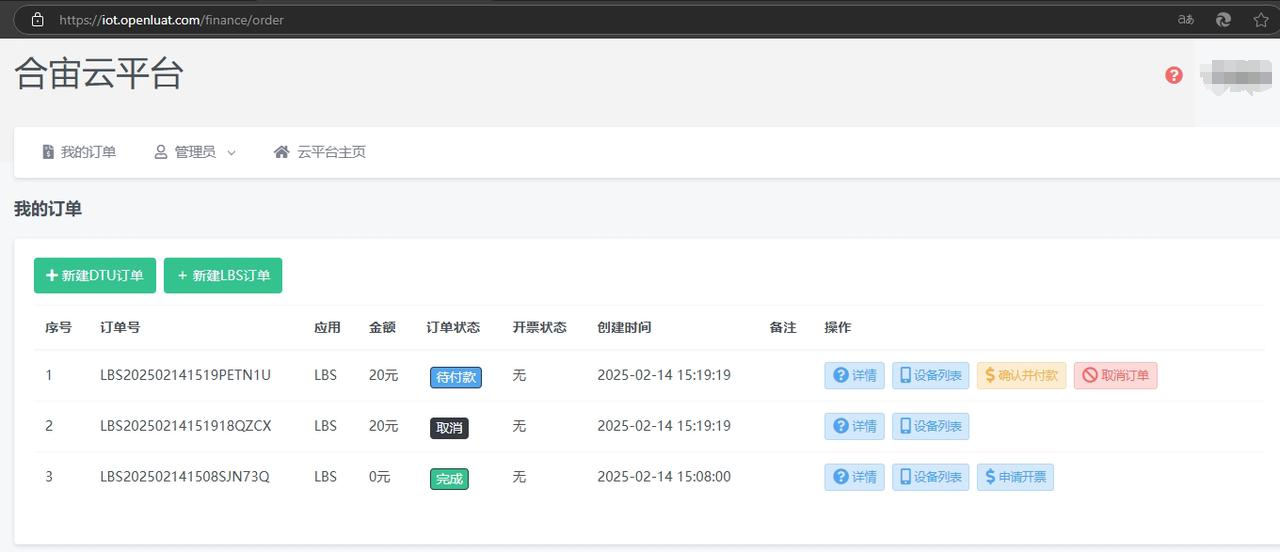Screen dimensions: 1280x552
Task: Open 详情 for order LBS202502141519PETN1U
Action: click(x=855, y=375)
